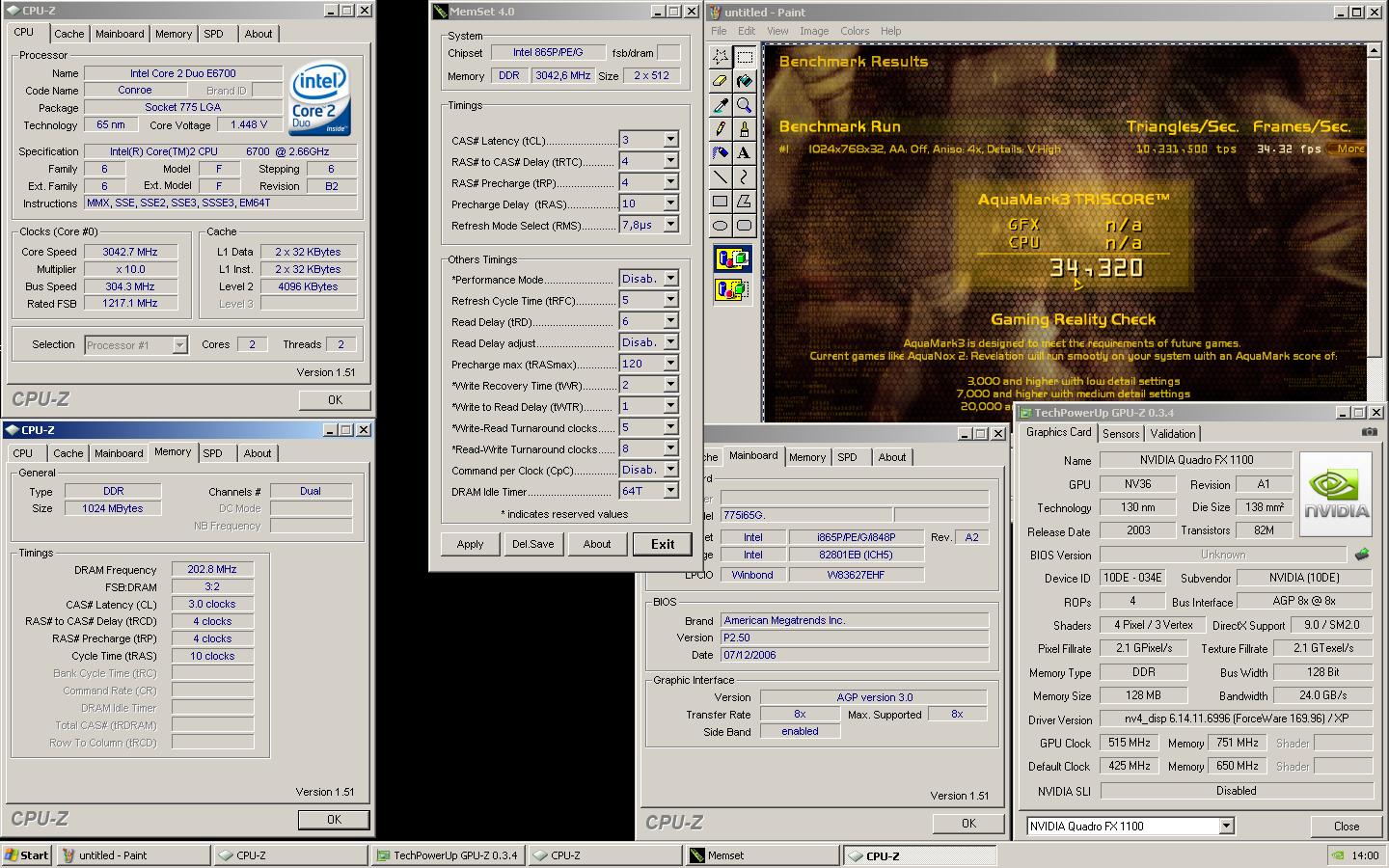Open Paint's Colors menu

click(855, 31)
